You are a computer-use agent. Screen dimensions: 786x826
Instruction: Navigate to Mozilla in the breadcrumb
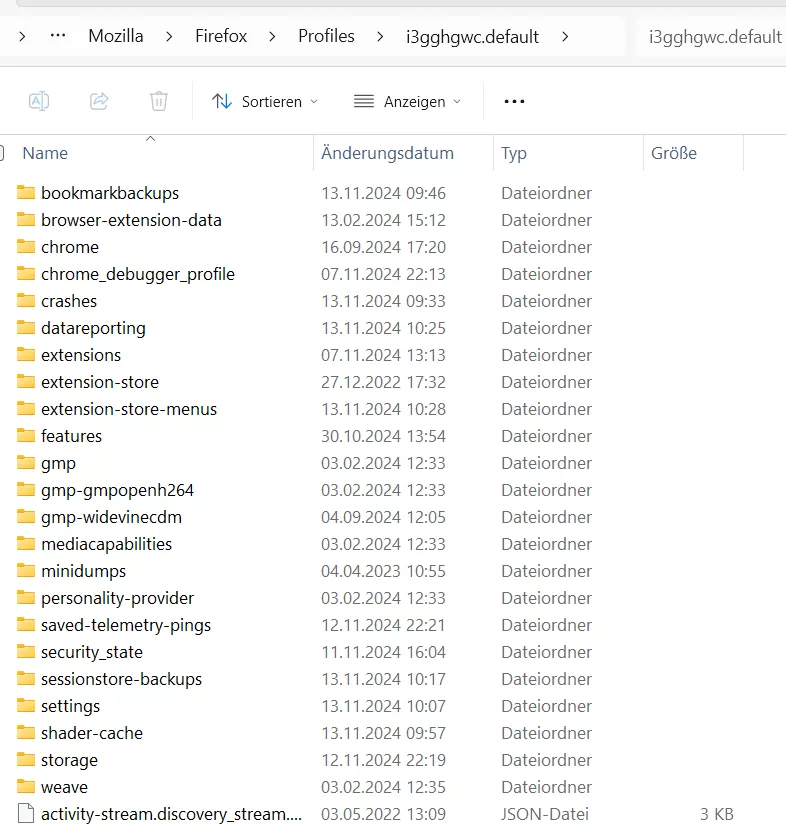(116, 36)
